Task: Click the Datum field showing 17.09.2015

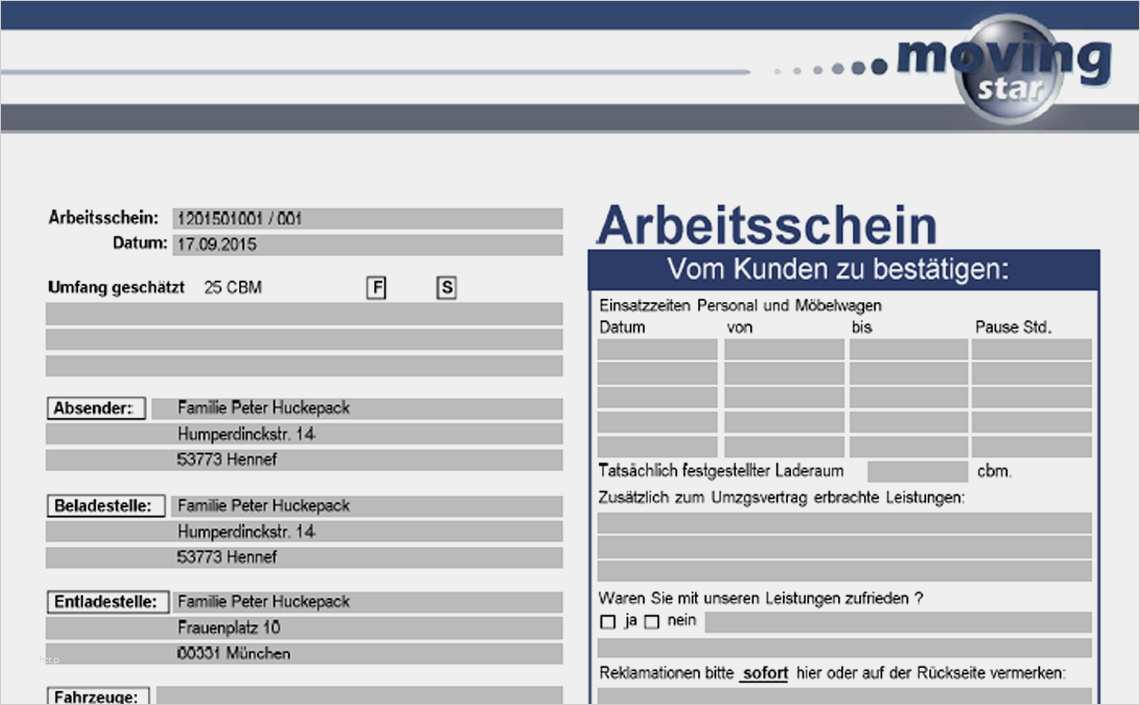Action: point(366,244)
